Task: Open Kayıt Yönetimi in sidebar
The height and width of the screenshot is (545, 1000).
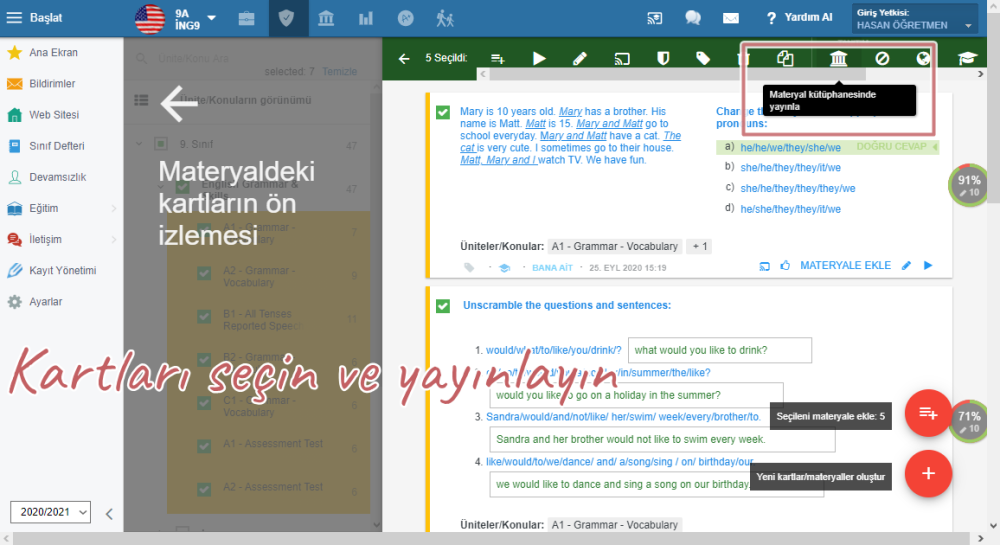Action: click(x=61, y=270)
